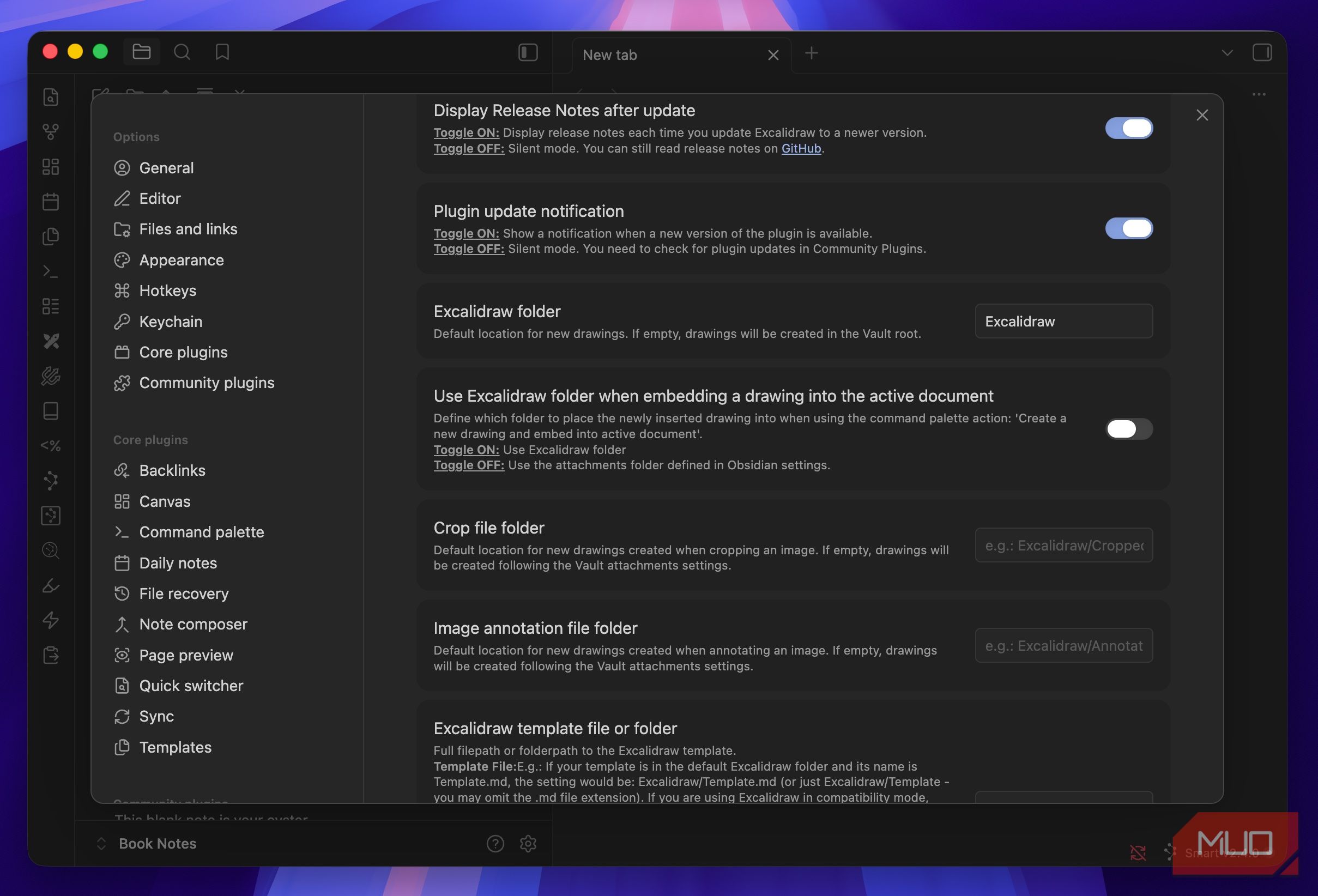Toggle Plugin update notification switch
Viewport: 1318px width, 896px height.
point(1128,228)
